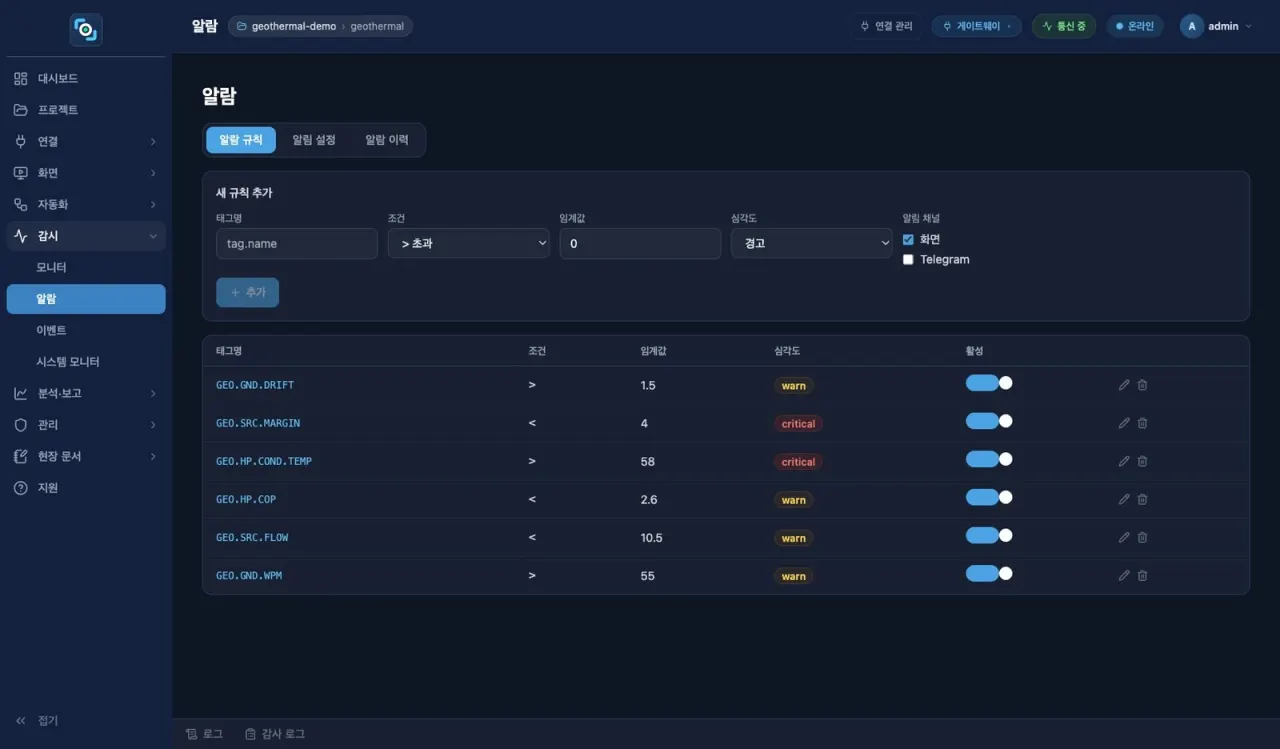
Task: Edit the GEO.HP.COP rule pencil icon
Action: [1124, 499]
